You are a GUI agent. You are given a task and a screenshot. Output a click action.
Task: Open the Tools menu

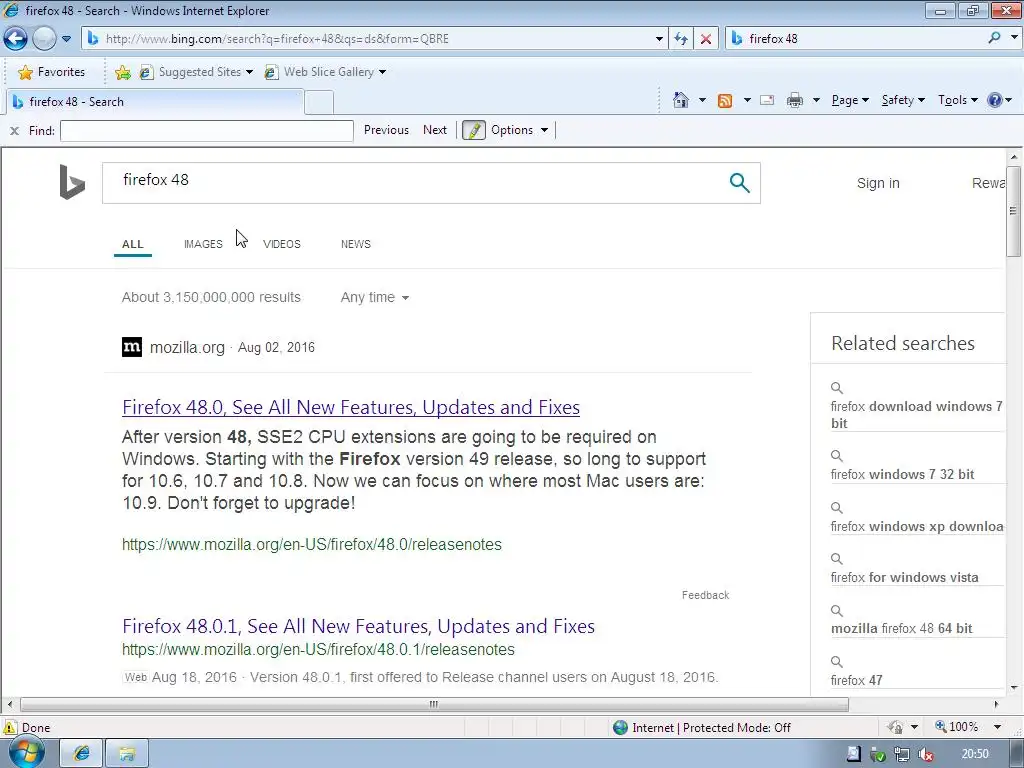957,100
